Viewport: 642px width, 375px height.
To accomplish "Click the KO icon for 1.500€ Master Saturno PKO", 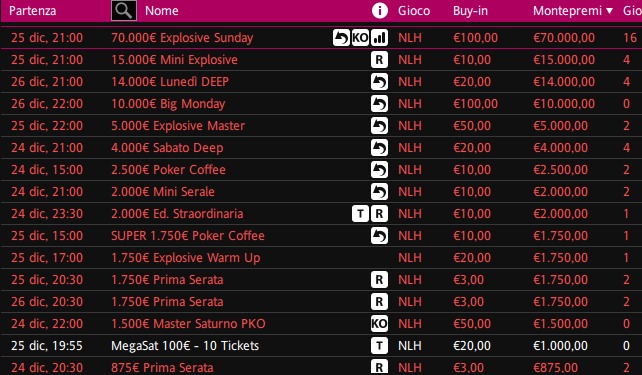I will point(380,324).
